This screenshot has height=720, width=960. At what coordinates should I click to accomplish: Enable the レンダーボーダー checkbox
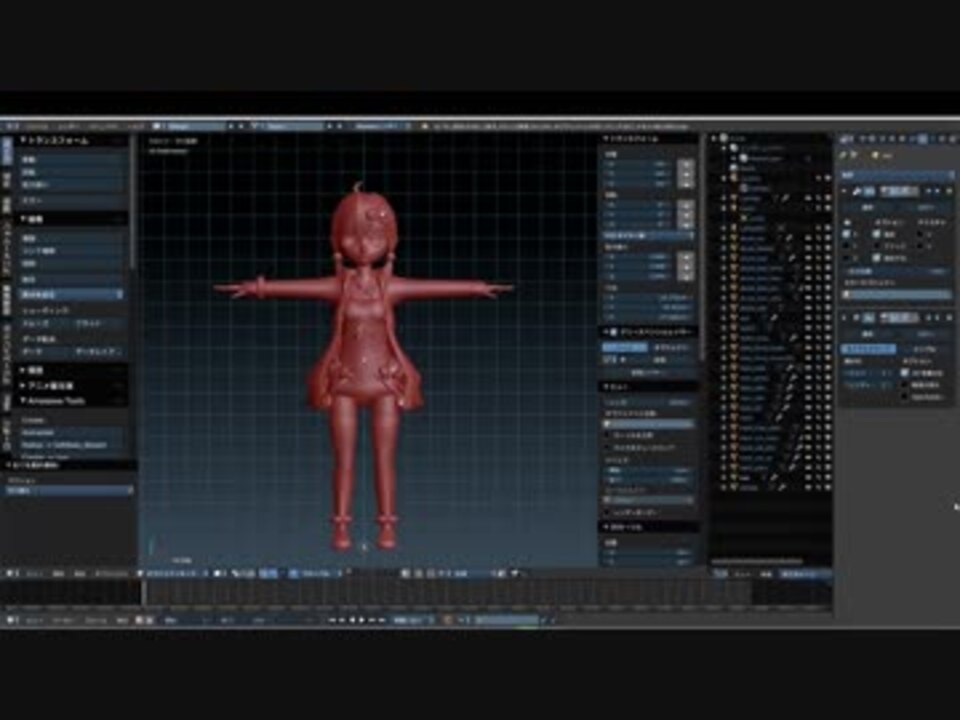click(x=609, y=512)
